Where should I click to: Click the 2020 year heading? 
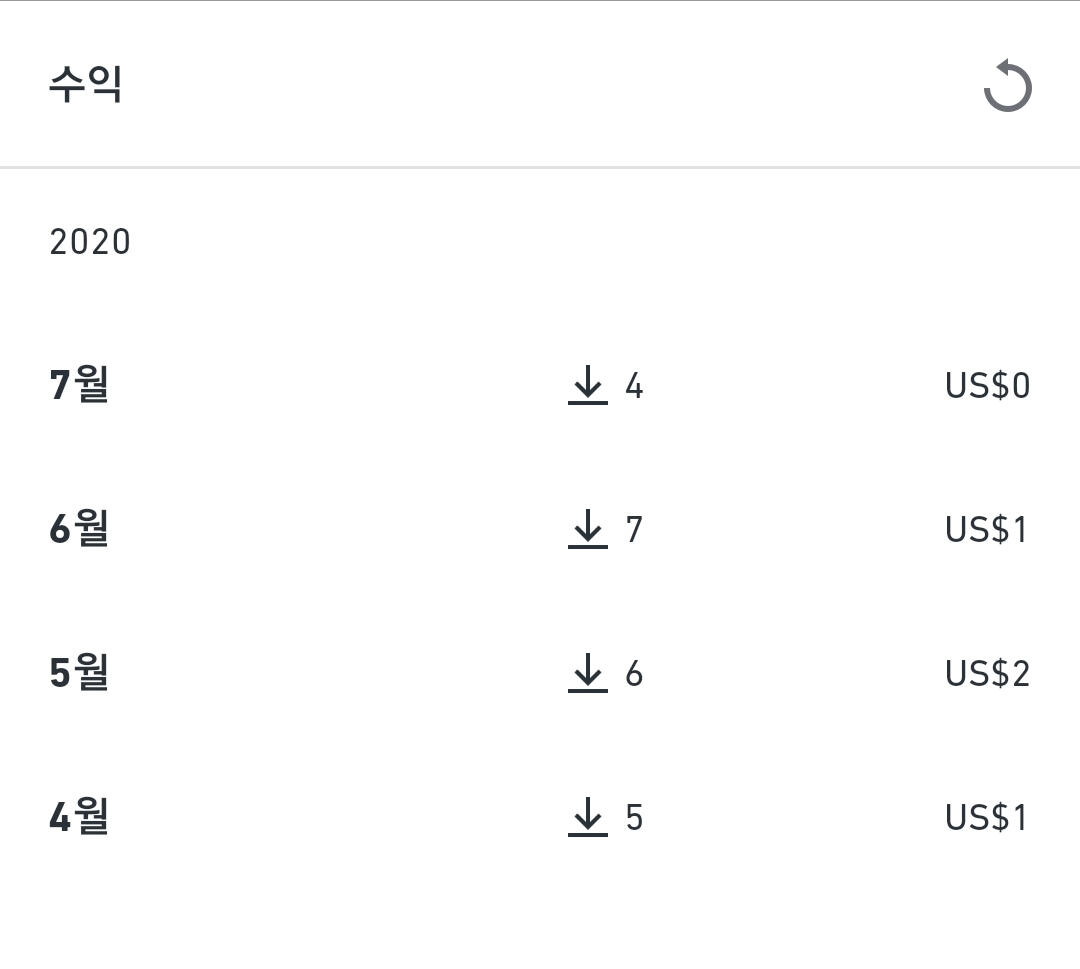point(90,242)
